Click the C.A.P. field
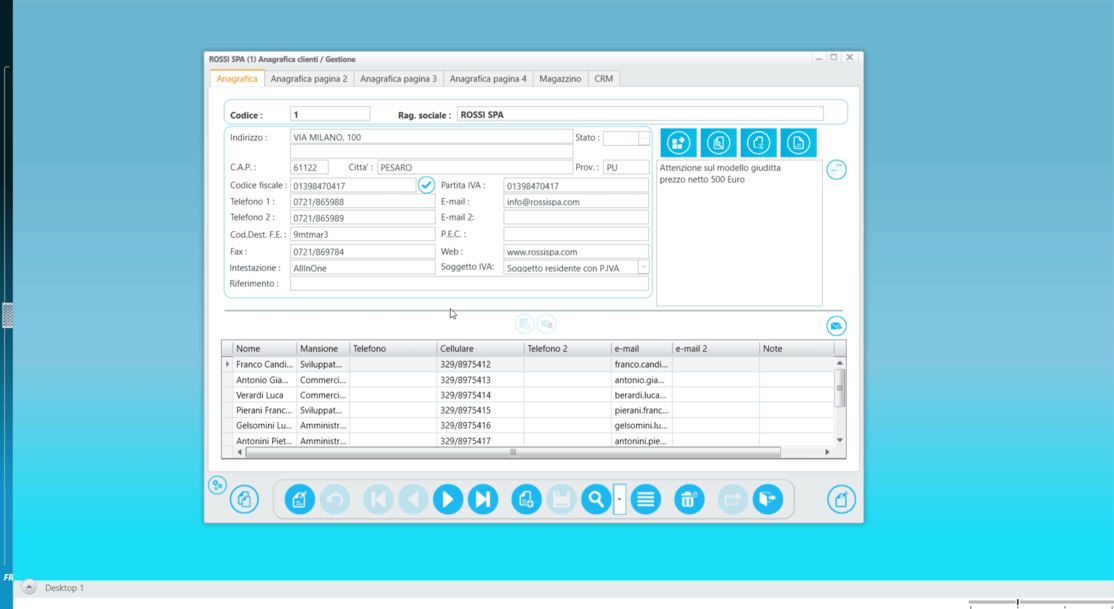1114x609 pixels. pos(310,168)
